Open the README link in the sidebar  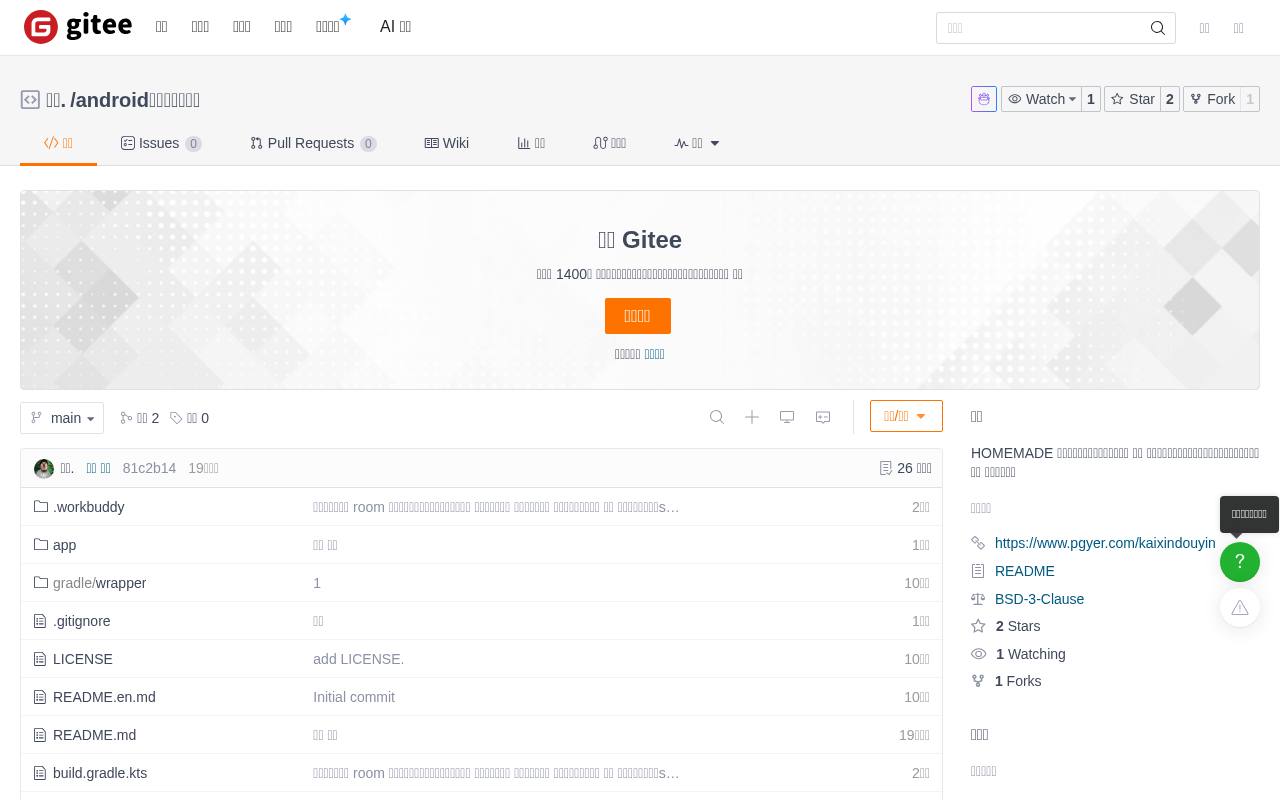(1024, 571)
